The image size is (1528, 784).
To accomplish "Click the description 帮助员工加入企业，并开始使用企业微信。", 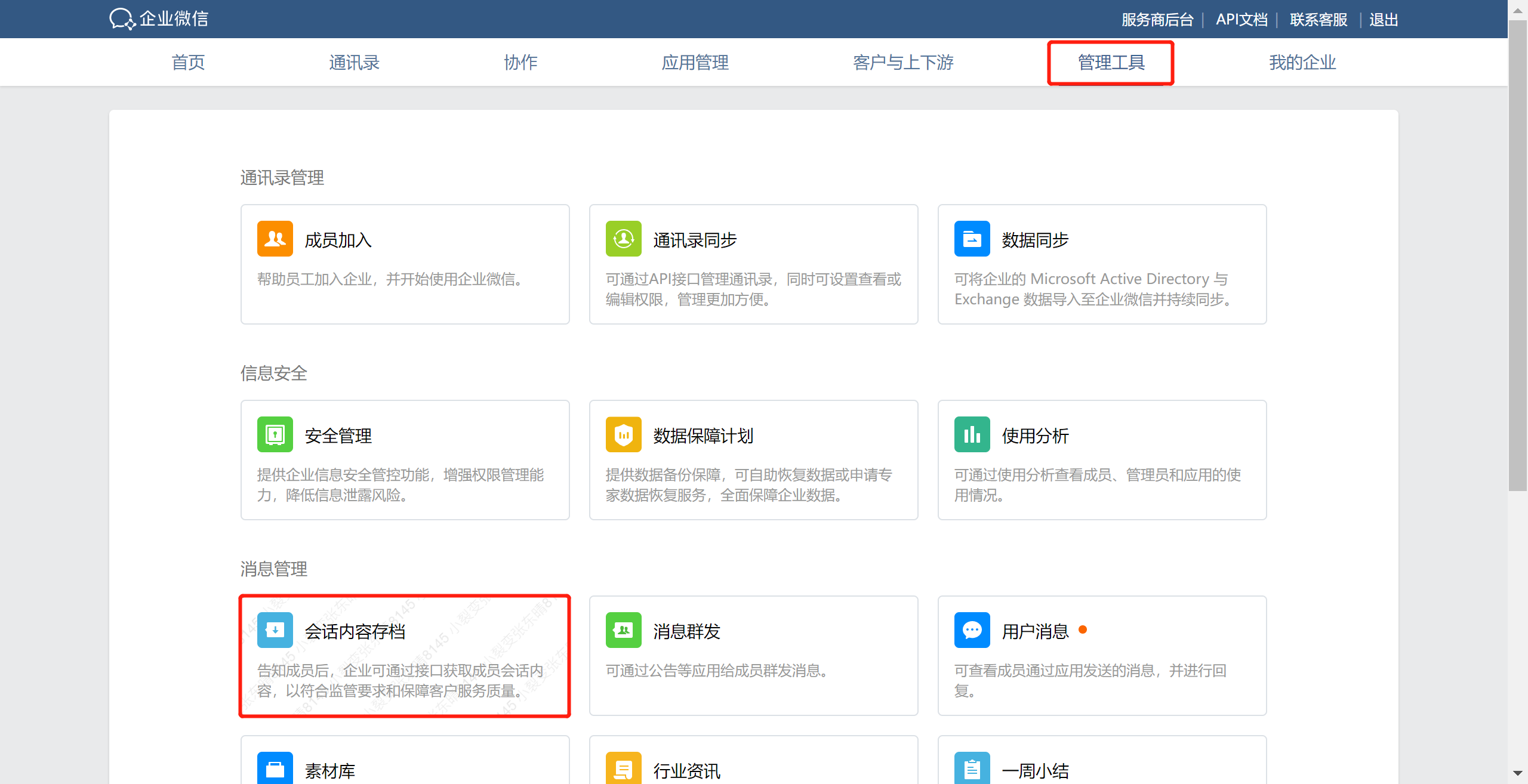I will (x=392, y=279).
